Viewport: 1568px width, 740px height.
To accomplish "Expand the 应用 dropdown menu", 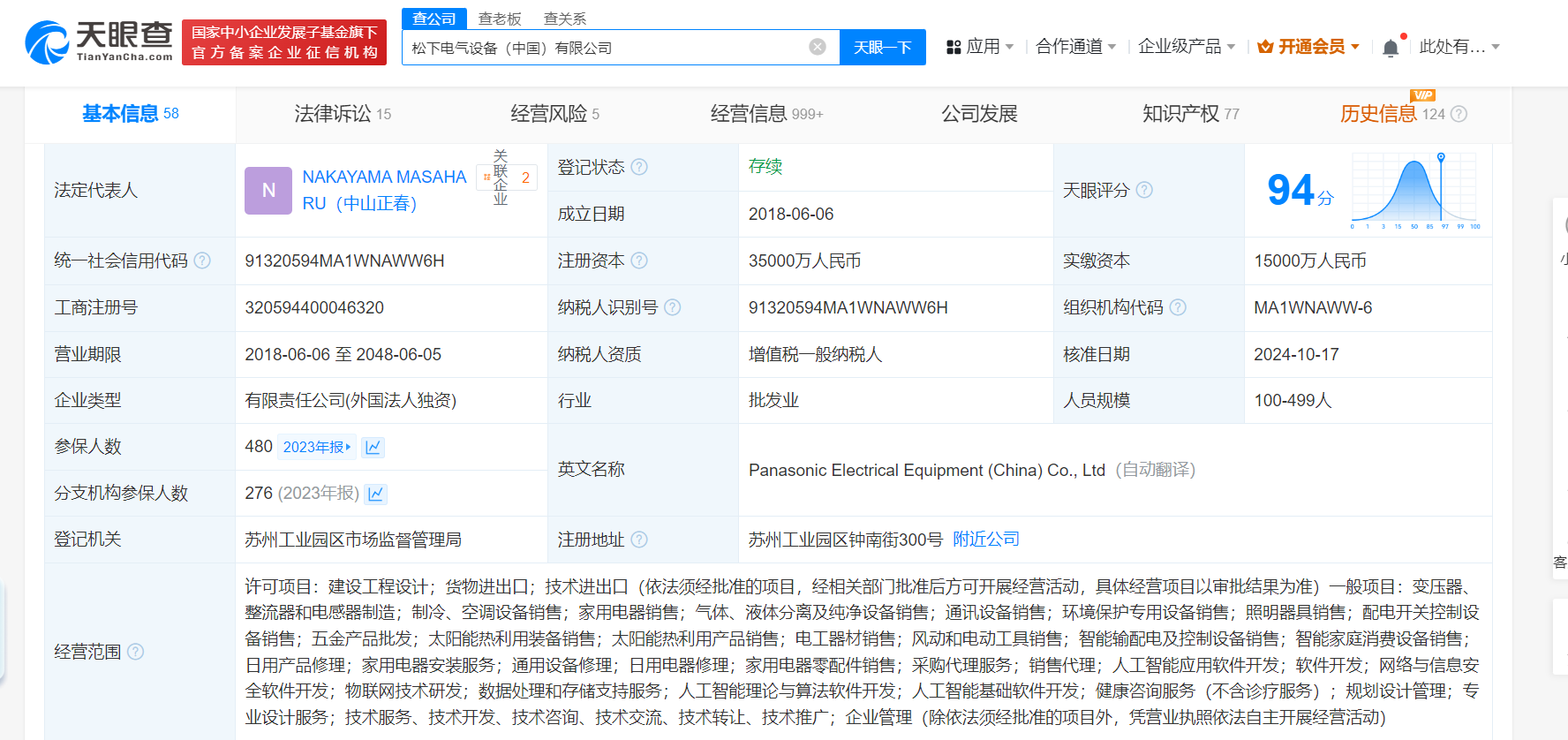I will (980, 47).
